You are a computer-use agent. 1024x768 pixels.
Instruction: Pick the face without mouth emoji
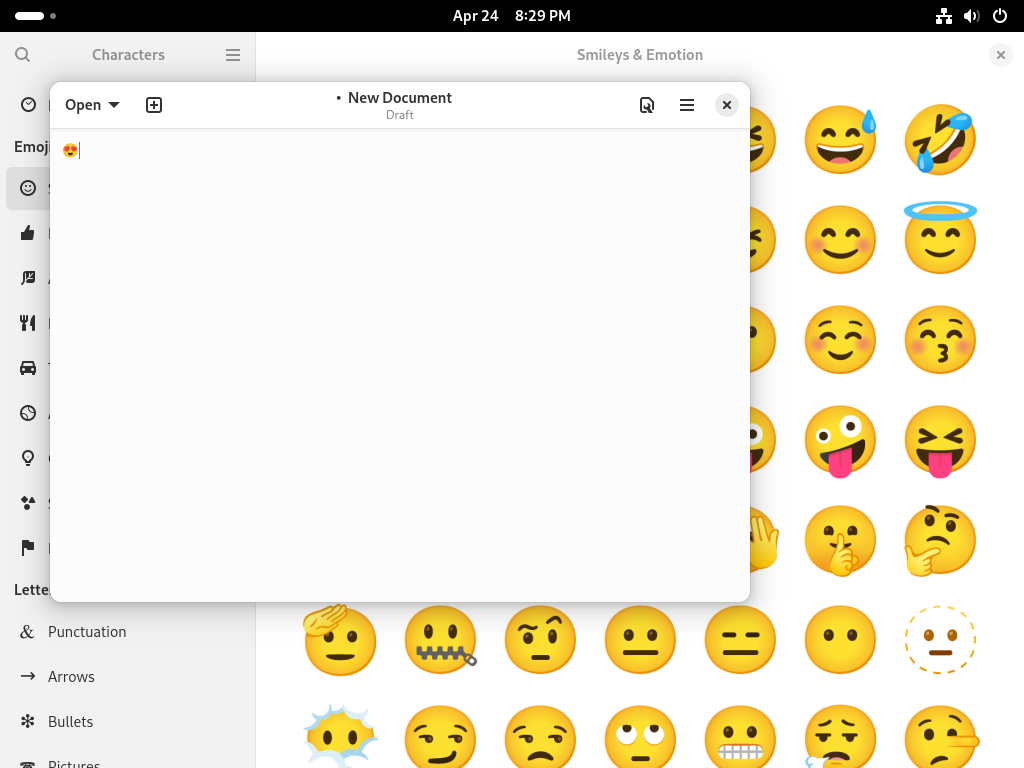pos(840,639)
